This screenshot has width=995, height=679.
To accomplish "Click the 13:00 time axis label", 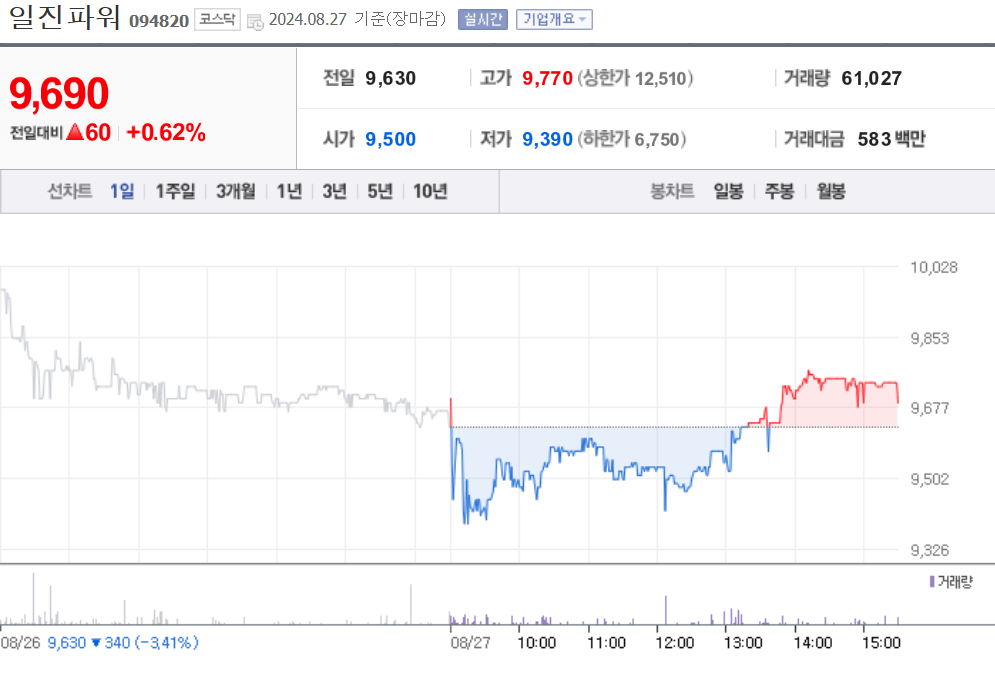I will (743, 643).
